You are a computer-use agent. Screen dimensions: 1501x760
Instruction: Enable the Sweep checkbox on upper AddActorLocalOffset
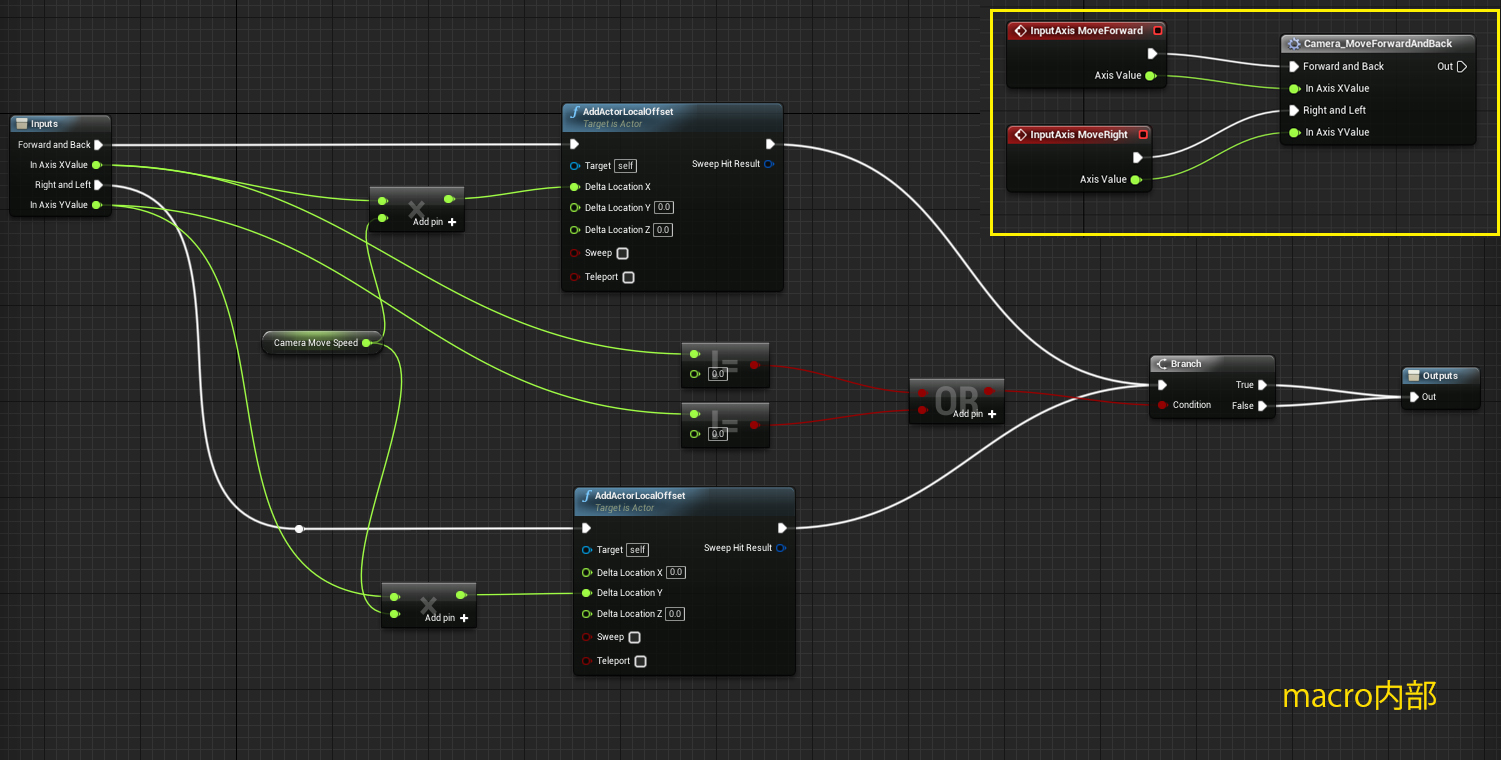coord(622,253)
